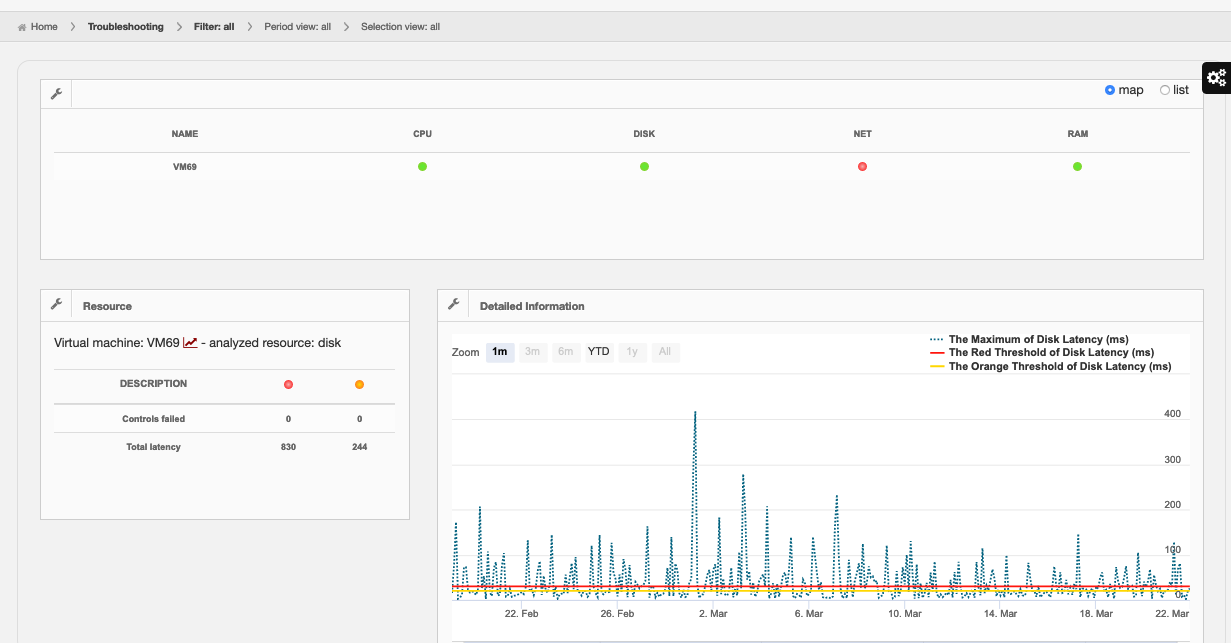Click VM69's green RAM status dot
1231x643 pixels.
click(x=1077, y=166)
